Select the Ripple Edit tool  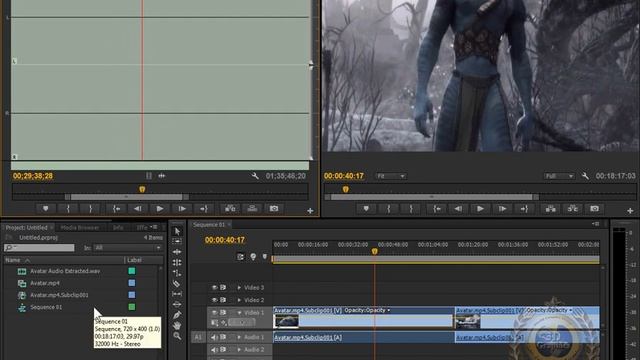(x=177, y=252)
